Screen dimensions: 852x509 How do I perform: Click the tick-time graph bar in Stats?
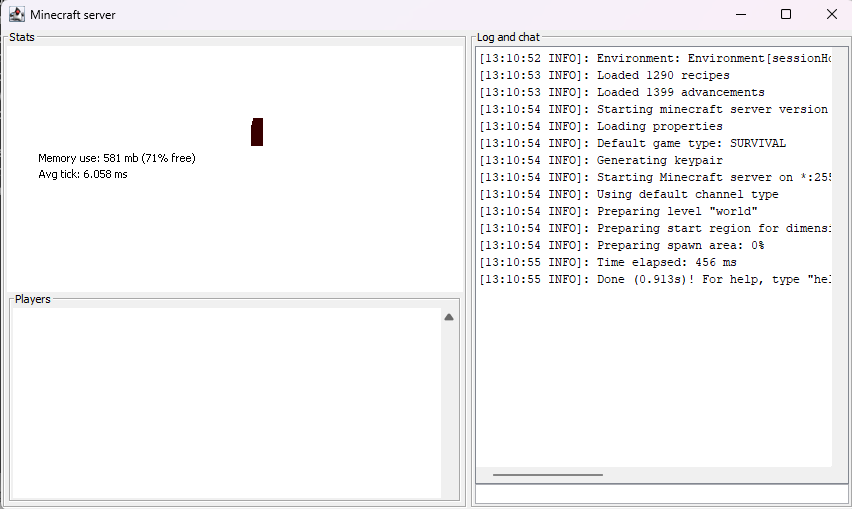click(257, 132)
